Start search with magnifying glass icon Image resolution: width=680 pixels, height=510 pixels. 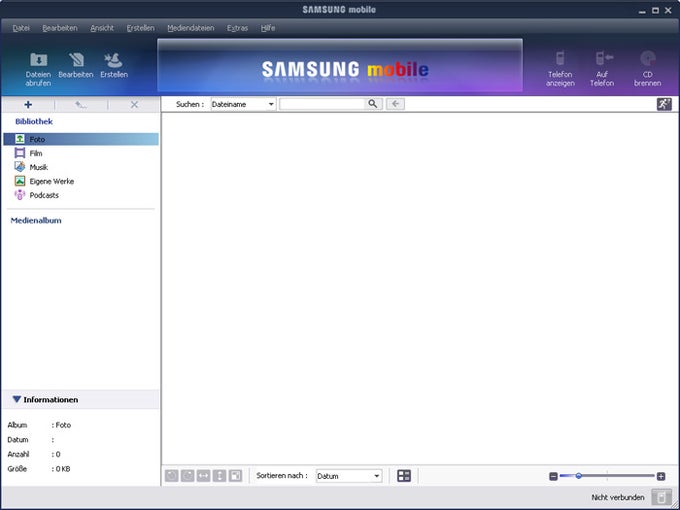tap(373, 104)
